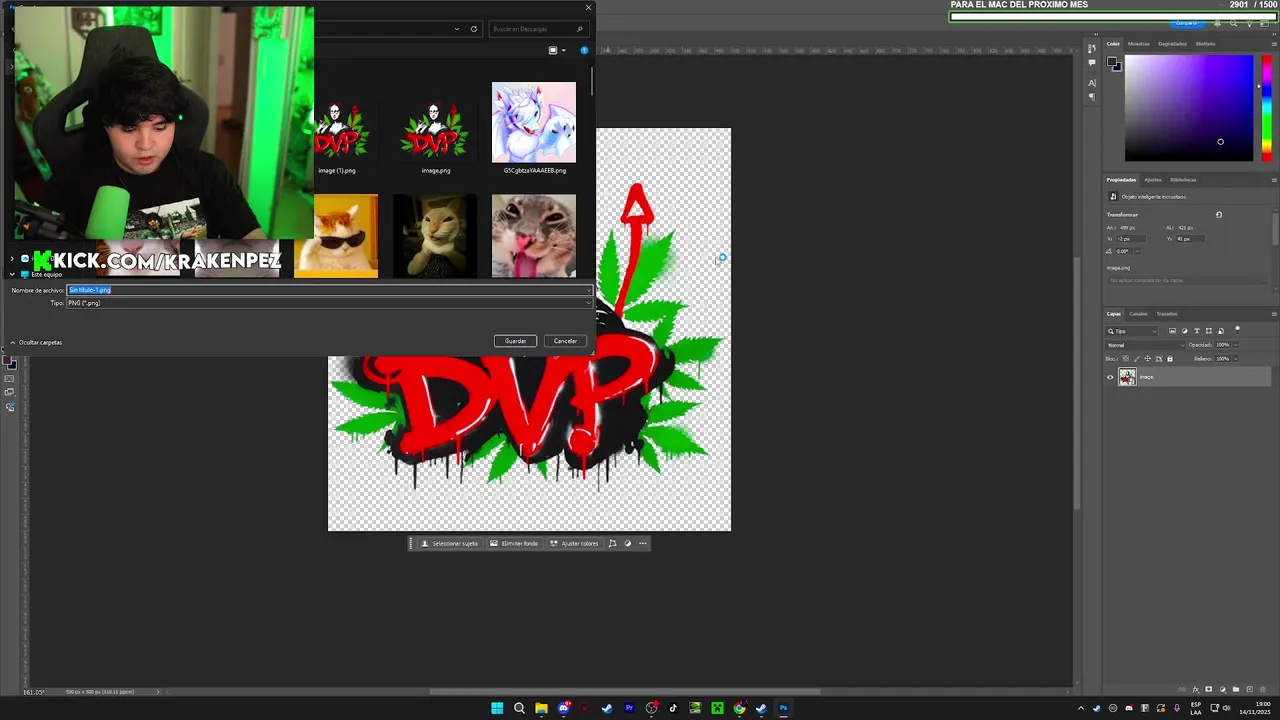Viewport: 1280px width, 720px height.
Task: Click the Buscar en Descargas search box
Action: point(538,29)
